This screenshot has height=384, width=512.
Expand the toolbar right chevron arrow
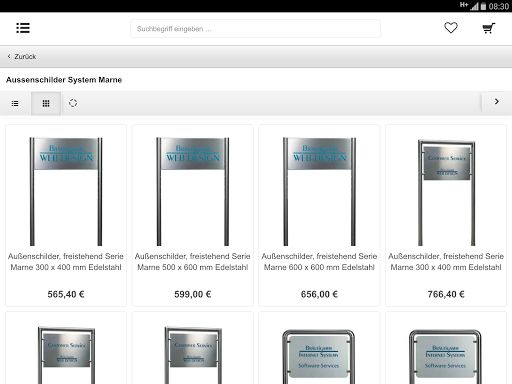tap(496, 102)
